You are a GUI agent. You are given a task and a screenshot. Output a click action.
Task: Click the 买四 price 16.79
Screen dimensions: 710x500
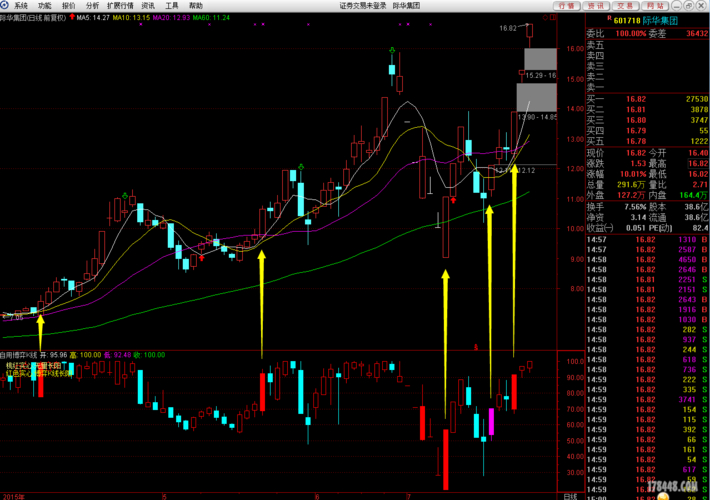[x=636, y=131]
